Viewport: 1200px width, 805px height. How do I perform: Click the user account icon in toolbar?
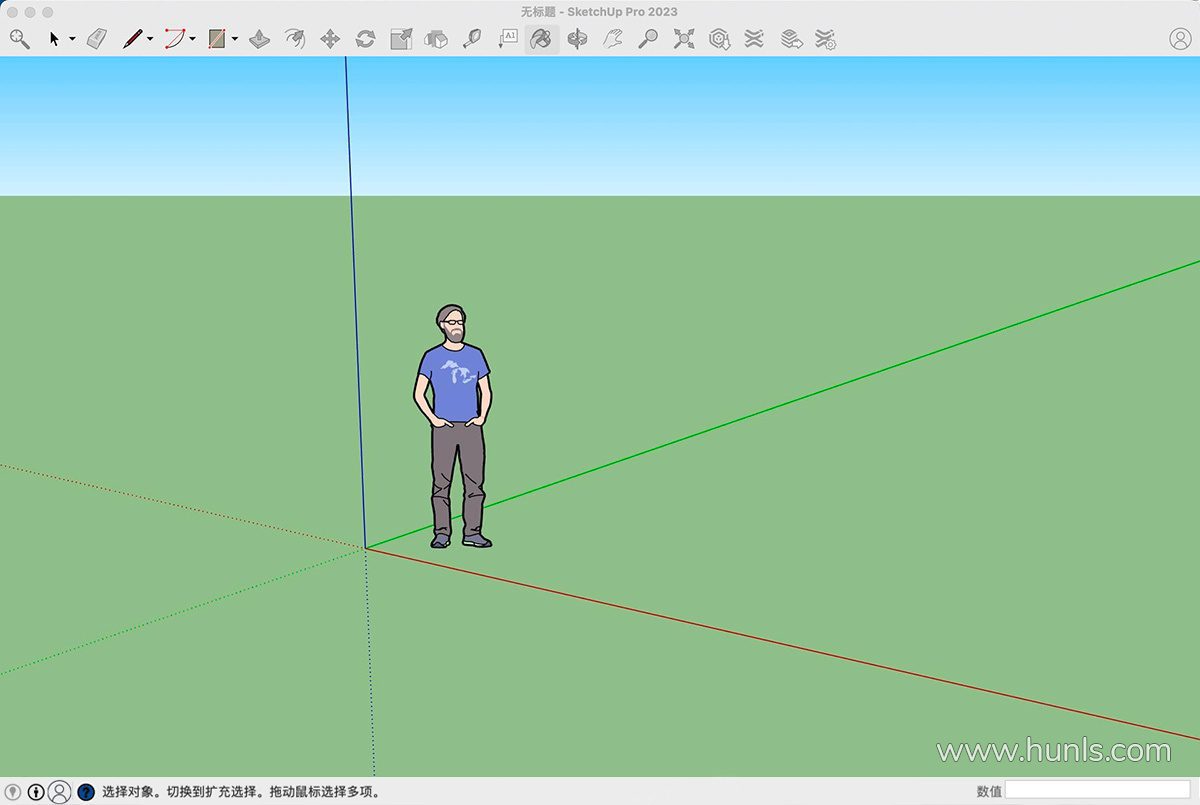(x=1180, y=39)
